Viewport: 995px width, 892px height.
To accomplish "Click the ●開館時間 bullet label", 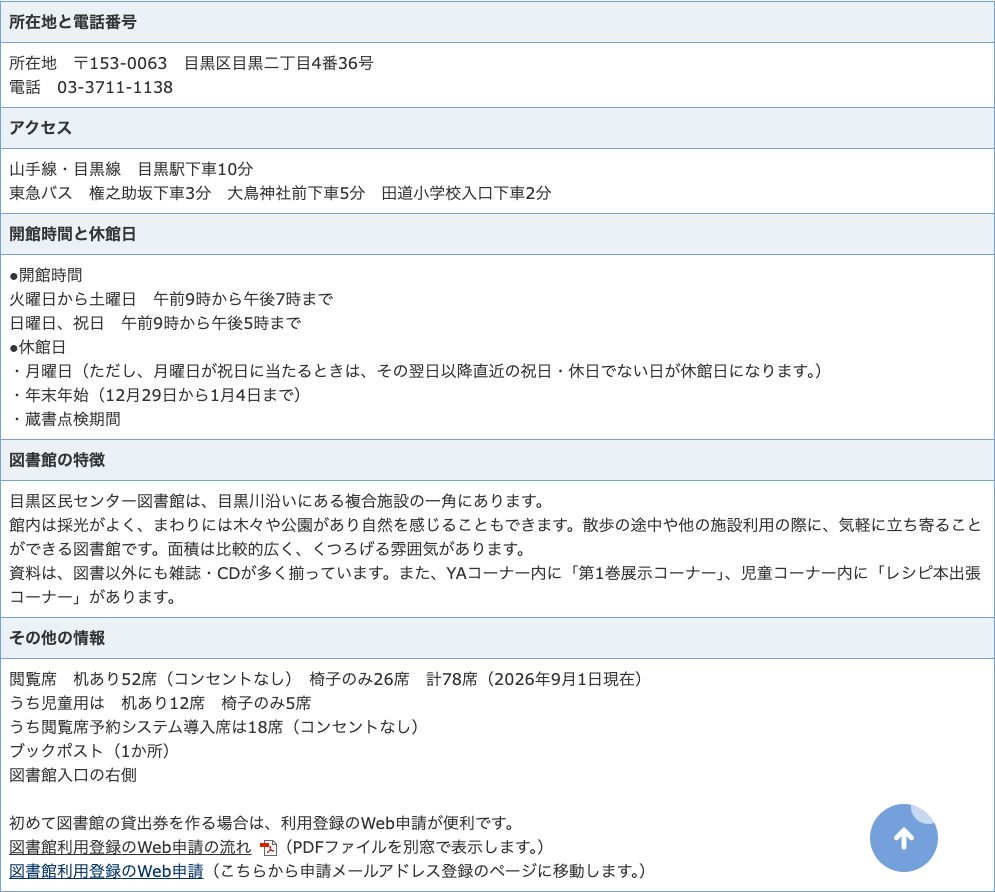I will tap(46, 275).
